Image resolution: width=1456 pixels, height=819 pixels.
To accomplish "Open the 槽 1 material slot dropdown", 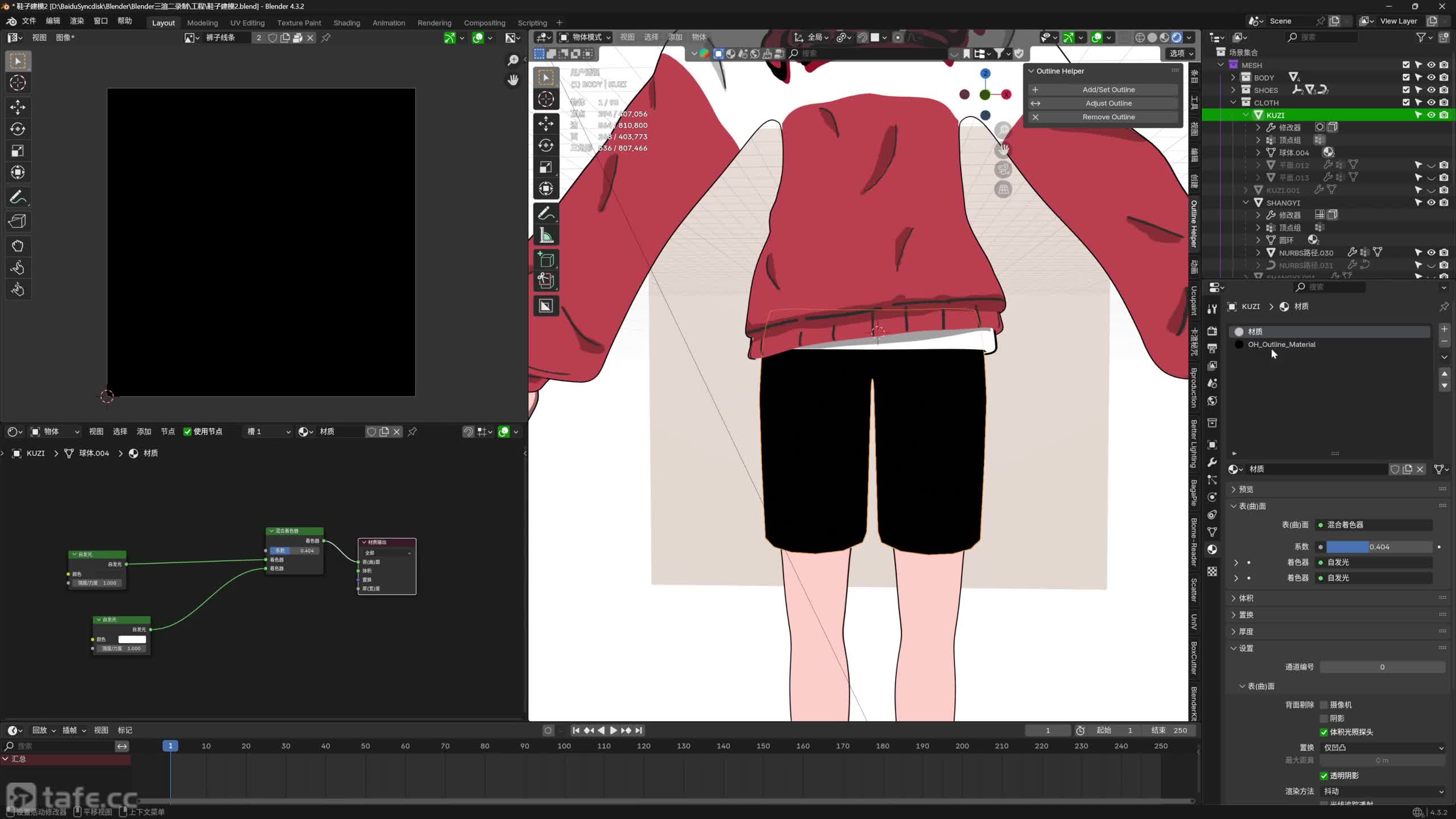I will pyautogui.click(x=268, y=432).
